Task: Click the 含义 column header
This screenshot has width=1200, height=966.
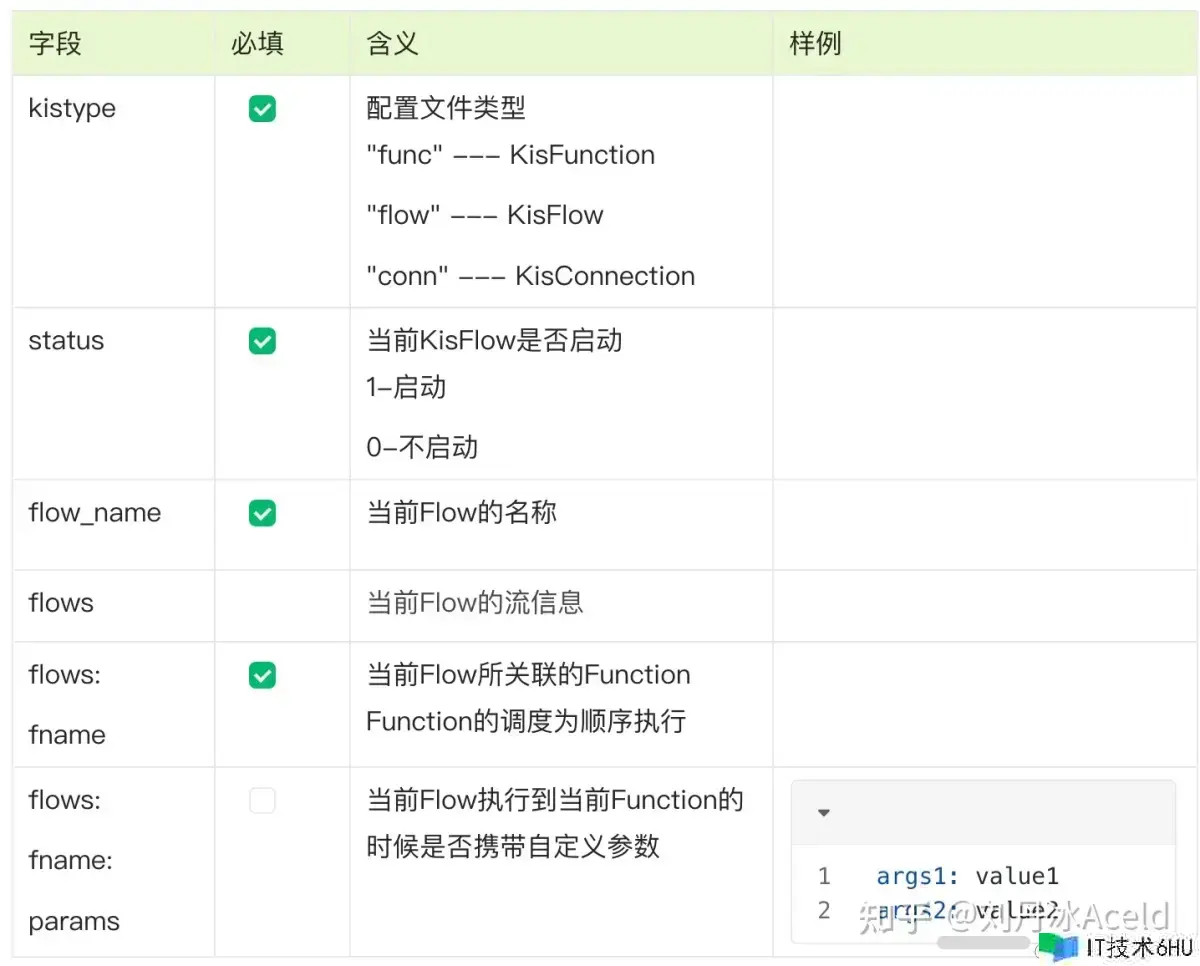Action: [x=392, y=44]
